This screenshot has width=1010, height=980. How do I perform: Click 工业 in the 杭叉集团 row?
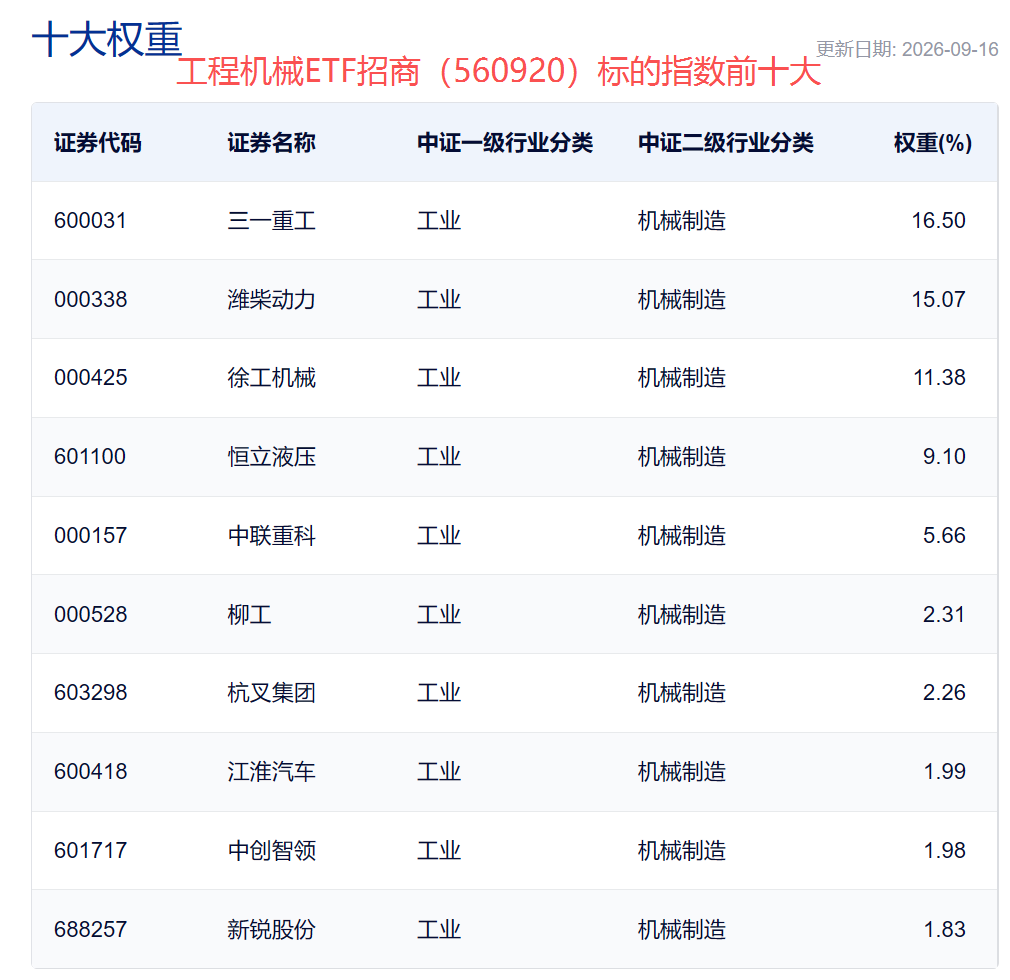[439, 693]
